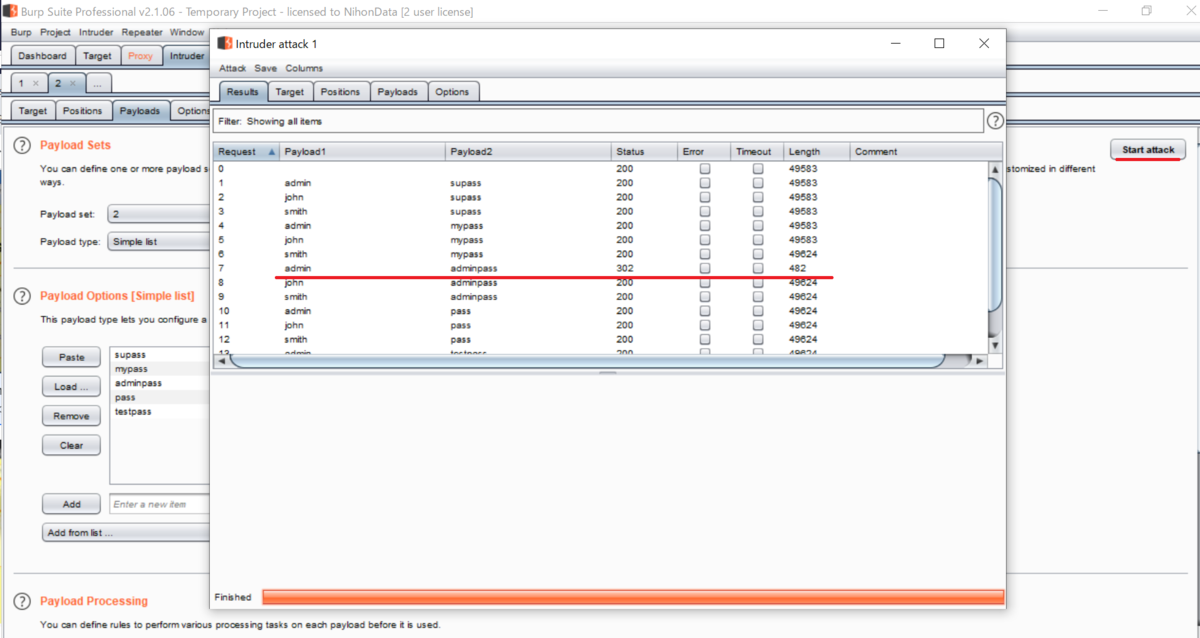1200x638 pixels.
Task: Switch to Positions tab in main Intruder window
Action: point(83,111)
